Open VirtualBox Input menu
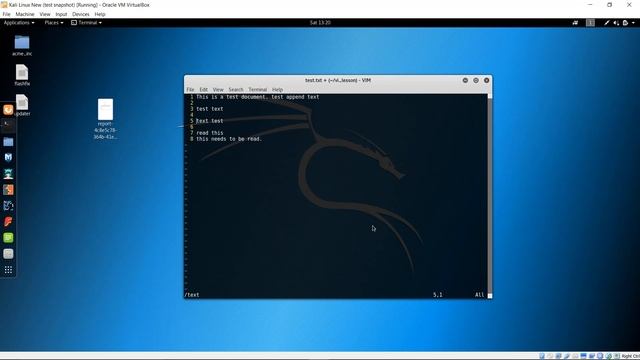 61,14
